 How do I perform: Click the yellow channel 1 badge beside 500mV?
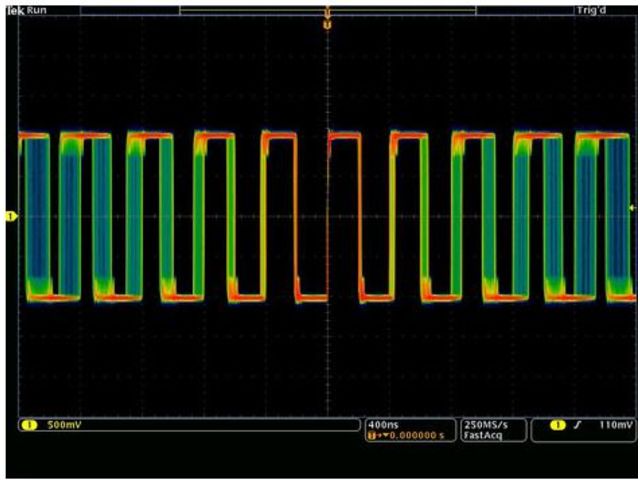[29, 426]
